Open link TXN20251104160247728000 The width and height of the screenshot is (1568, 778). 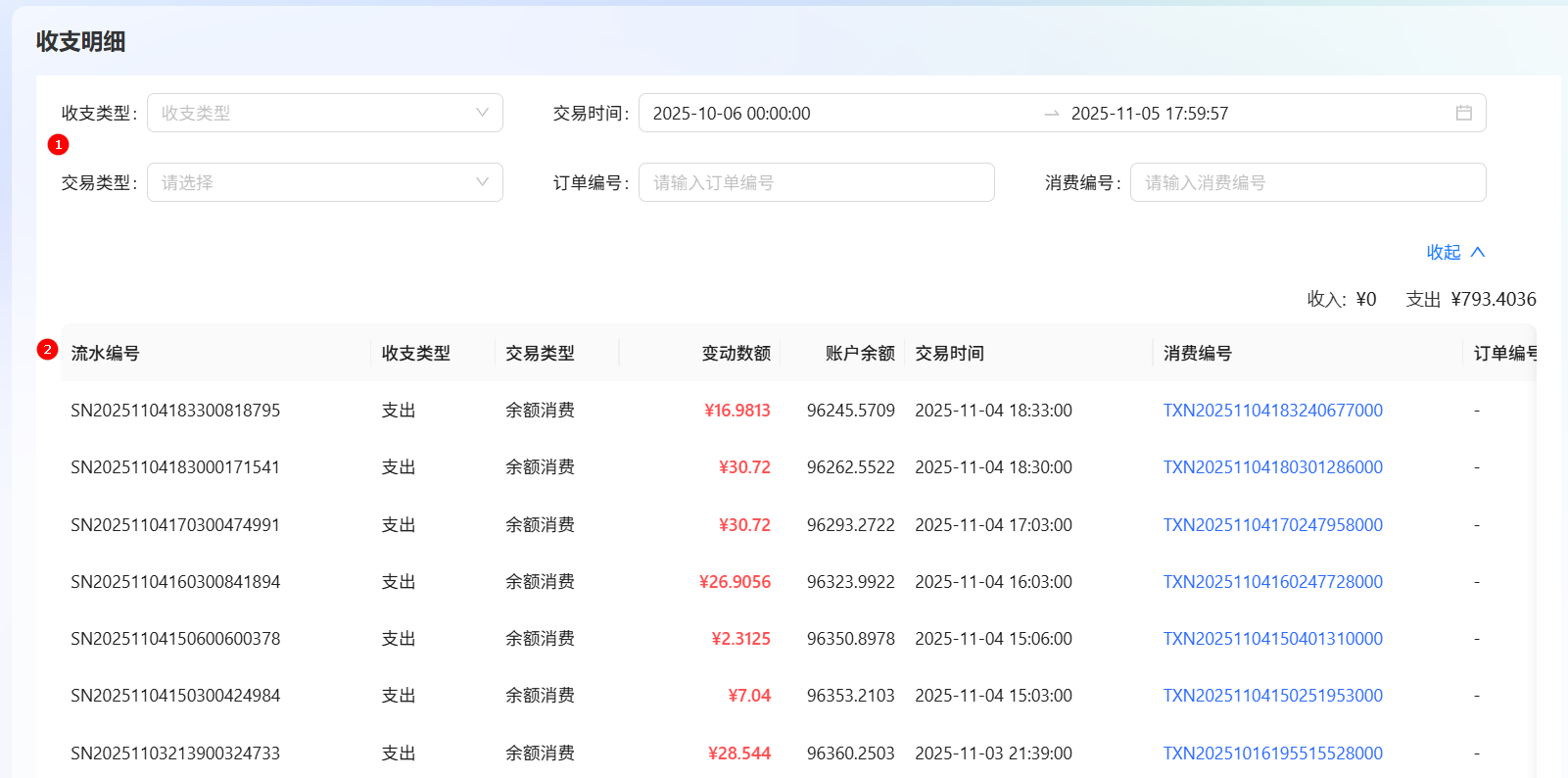[x=1272, y=582]
